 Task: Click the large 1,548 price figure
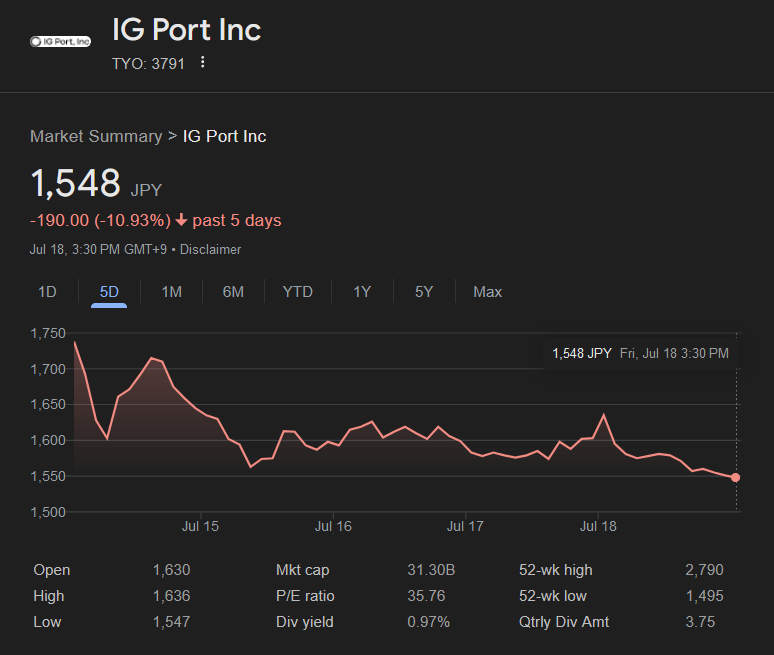[75, 183]
